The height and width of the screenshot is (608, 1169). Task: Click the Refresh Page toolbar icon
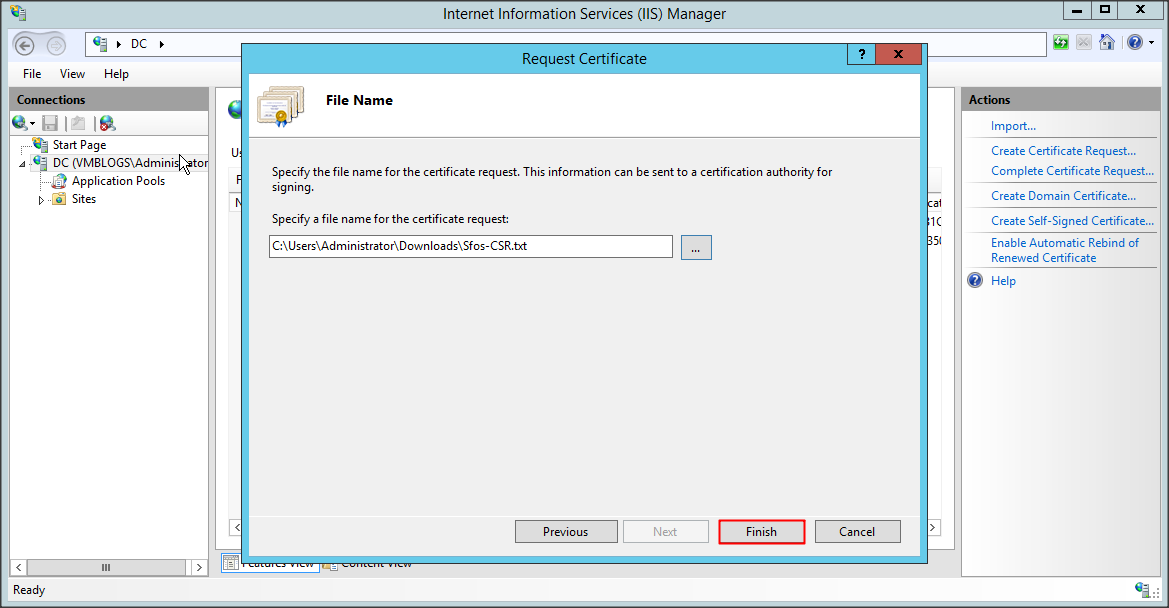click(x=1060, y=43)
